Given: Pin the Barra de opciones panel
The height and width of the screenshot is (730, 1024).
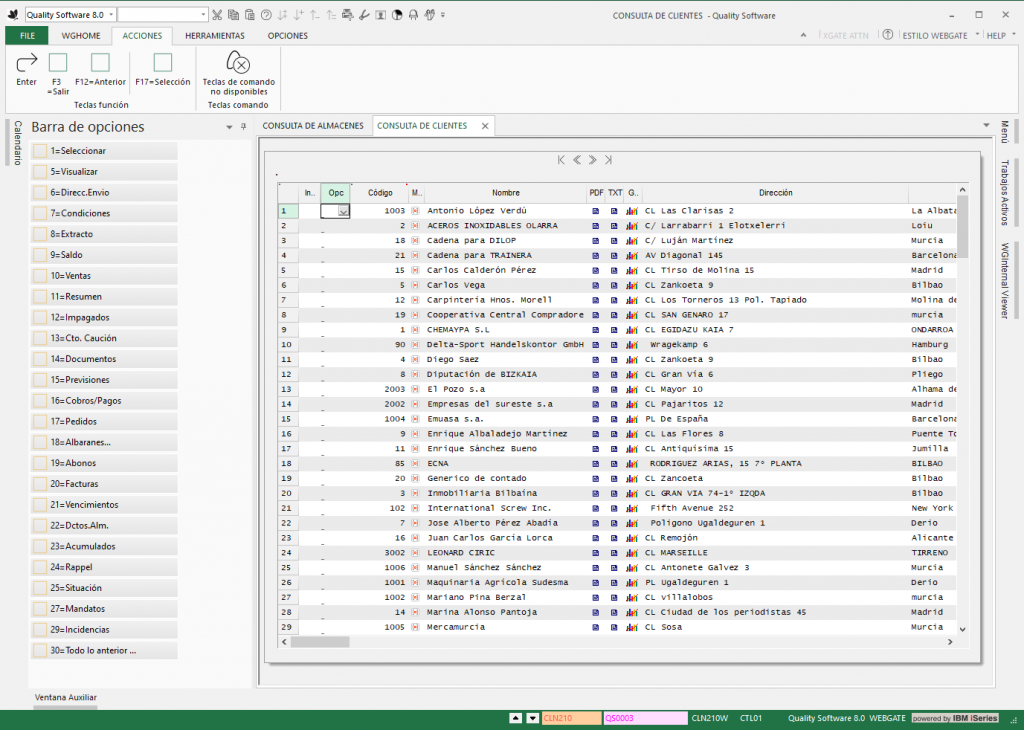Looking at the screenshot, I should pyautogui.click(x=244, y=127).
